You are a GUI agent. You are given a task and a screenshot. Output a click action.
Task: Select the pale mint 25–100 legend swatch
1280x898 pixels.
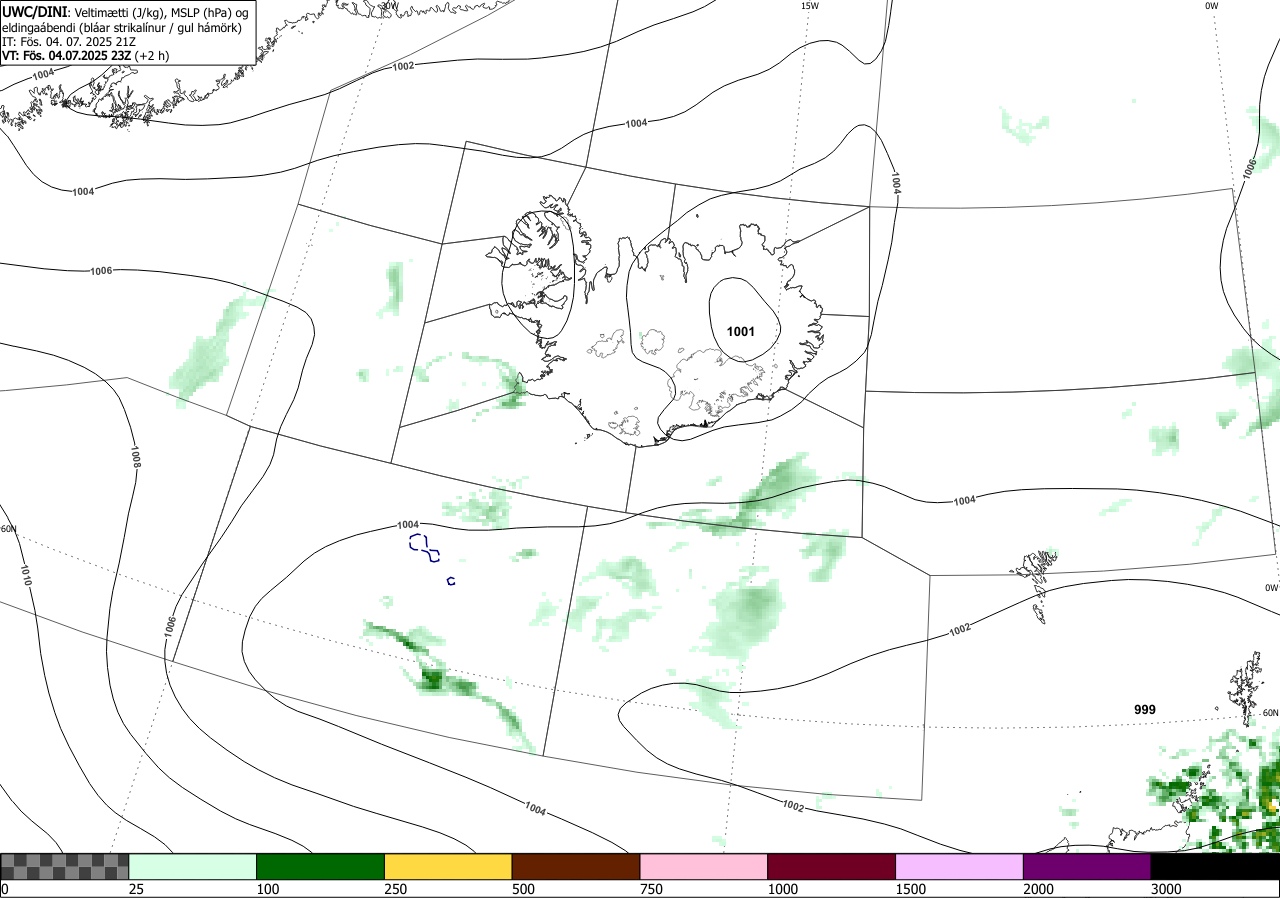coord(193,866)
